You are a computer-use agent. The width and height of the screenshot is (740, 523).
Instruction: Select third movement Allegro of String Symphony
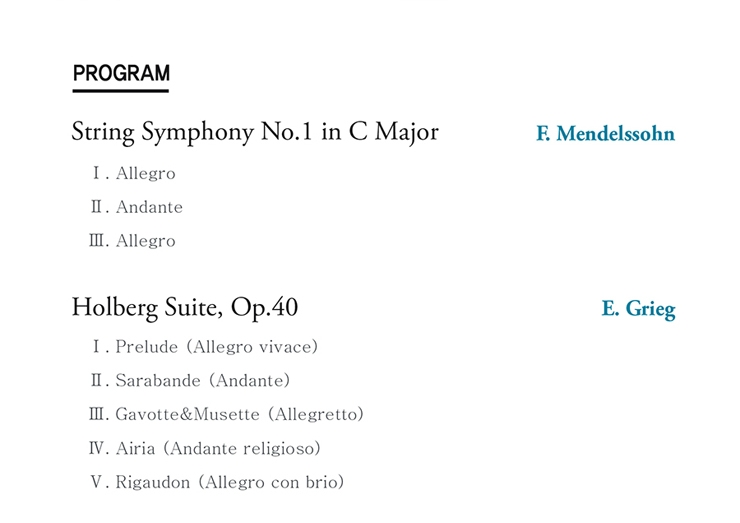[x=145, y=241]
